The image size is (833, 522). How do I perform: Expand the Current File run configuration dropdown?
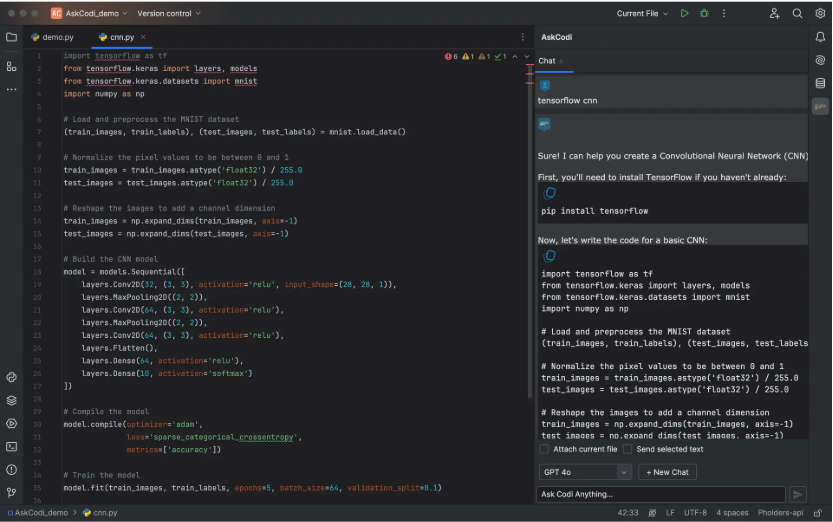pyautogui.click(x=643, y=14)
